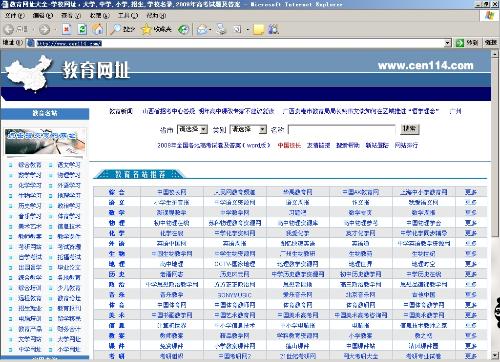Open the Search magnifier tool

116,29
